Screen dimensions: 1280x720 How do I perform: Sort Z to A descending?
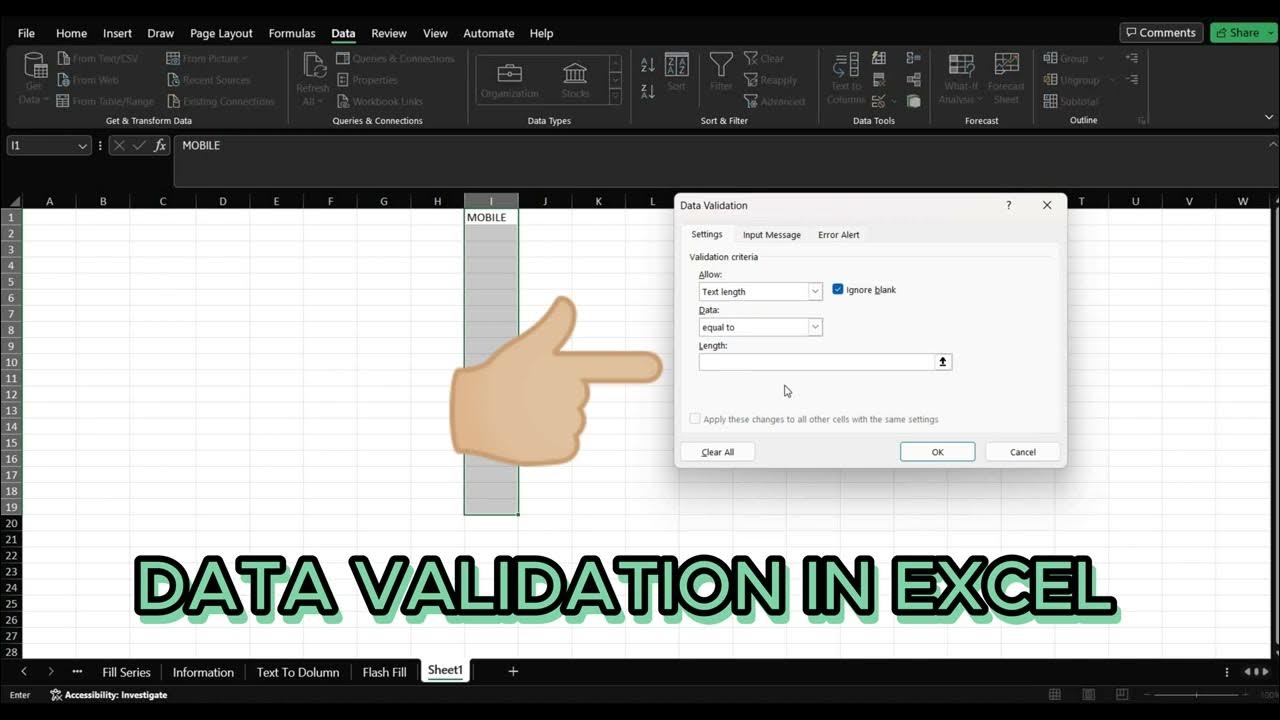coord(647,91)
